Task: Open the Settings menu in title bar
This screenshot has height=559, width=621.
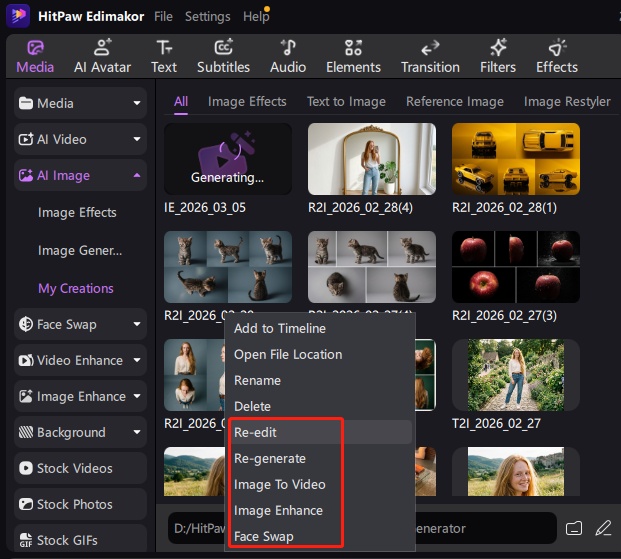Action: tap(207, 17)
